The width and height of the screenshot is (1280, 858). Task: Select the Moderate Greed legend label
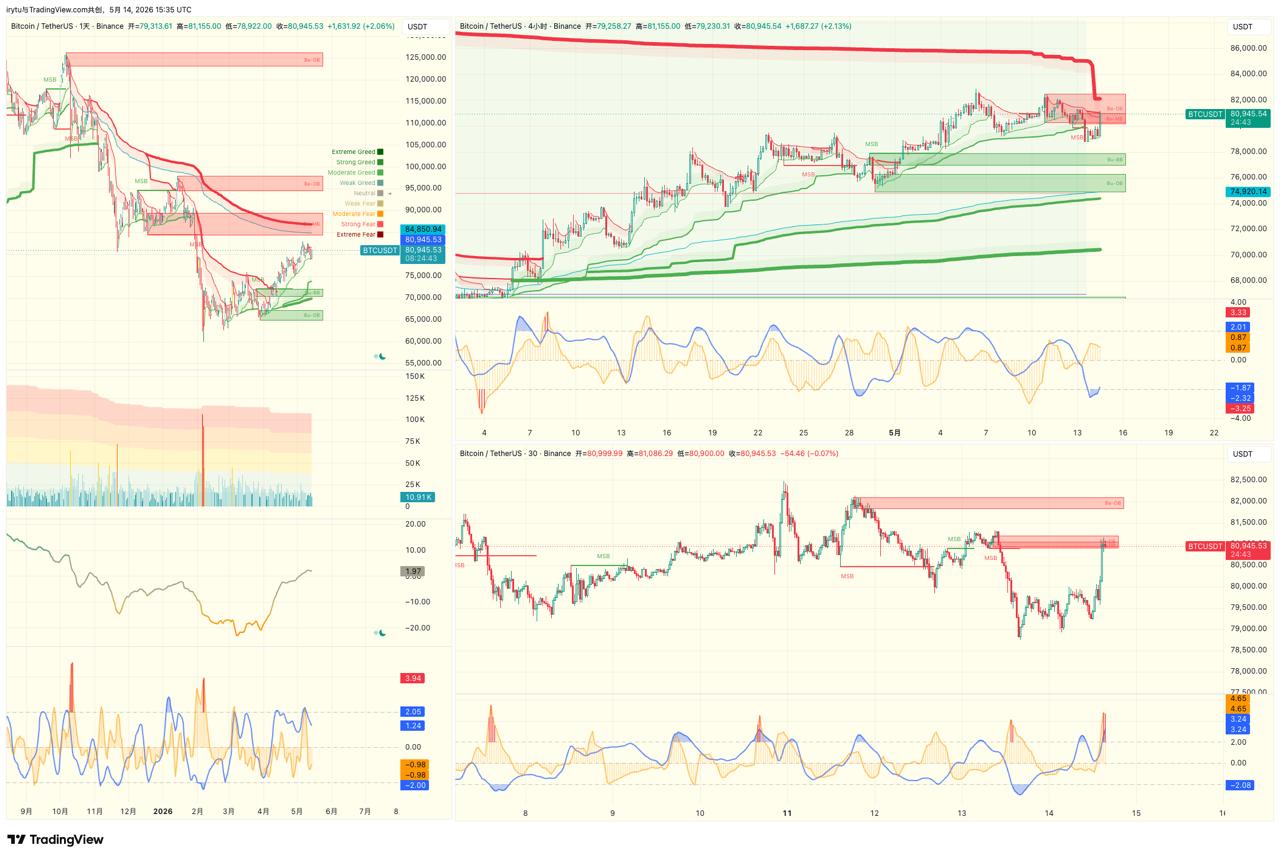coord(353,173)
